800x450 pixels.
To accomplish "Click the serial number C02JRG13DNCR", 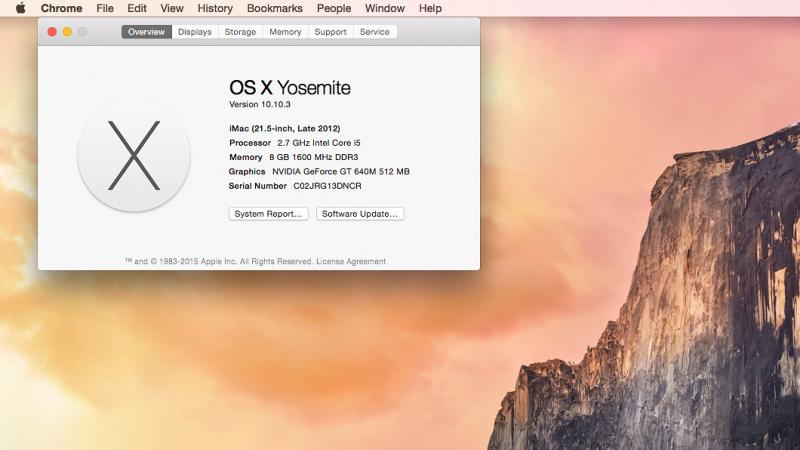I will coord(327,186).
